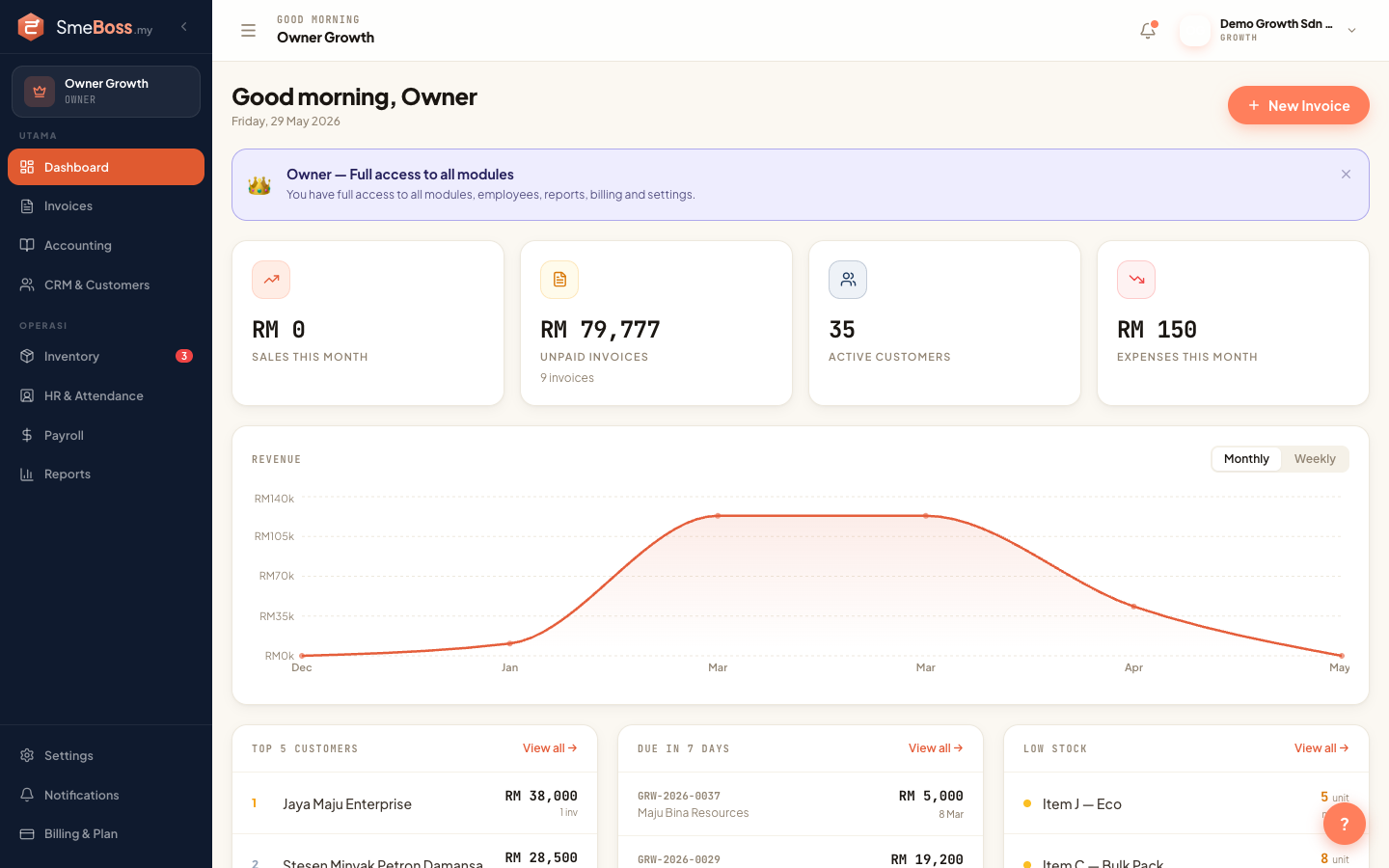This screenshot has height=868, width=1389.
Task: Click the HR & Attendance person icon
Action: tap(27, 395)
